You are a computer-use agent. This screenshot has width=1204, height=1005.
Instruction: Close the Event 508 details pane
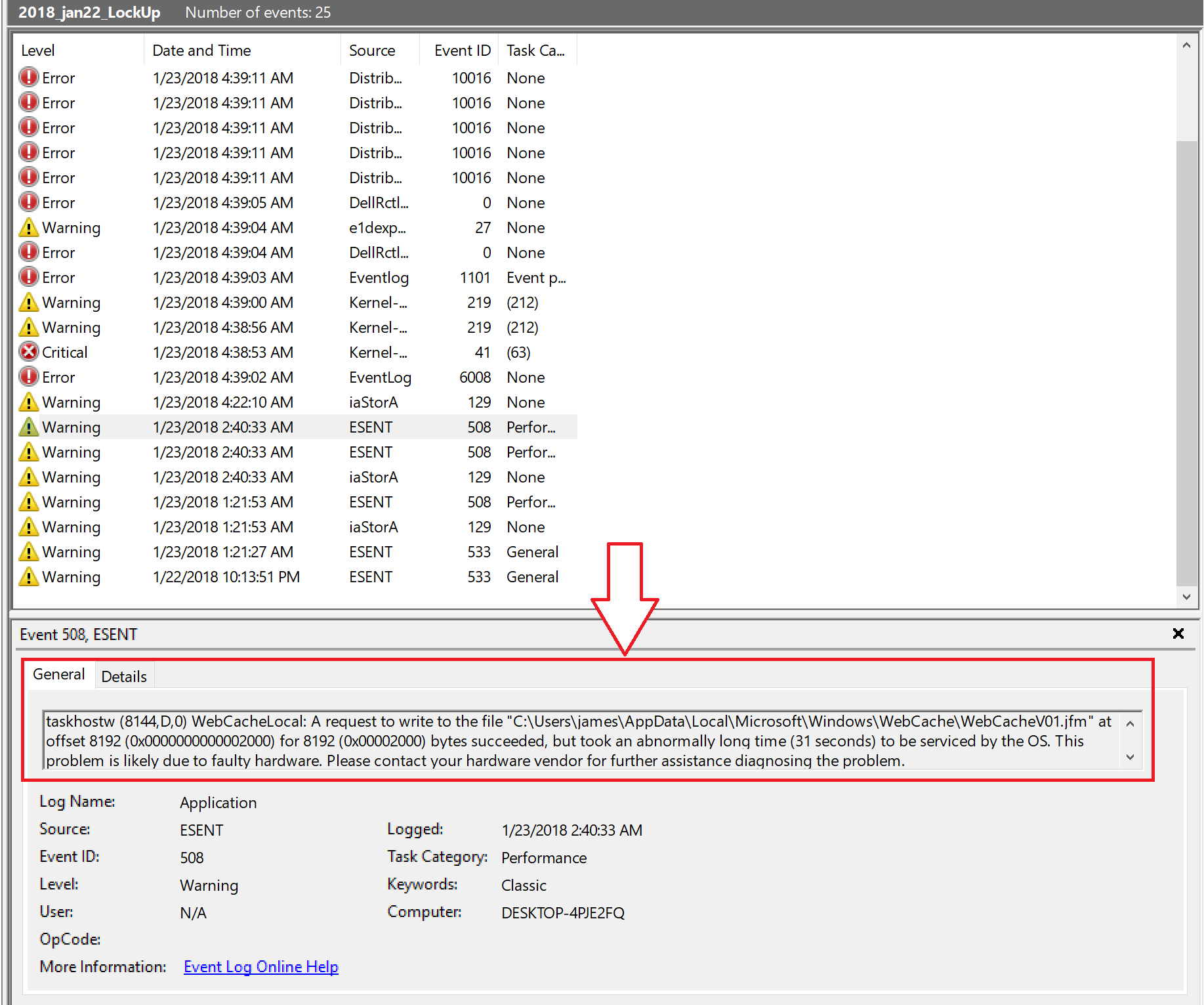(x=1178, y=633)
